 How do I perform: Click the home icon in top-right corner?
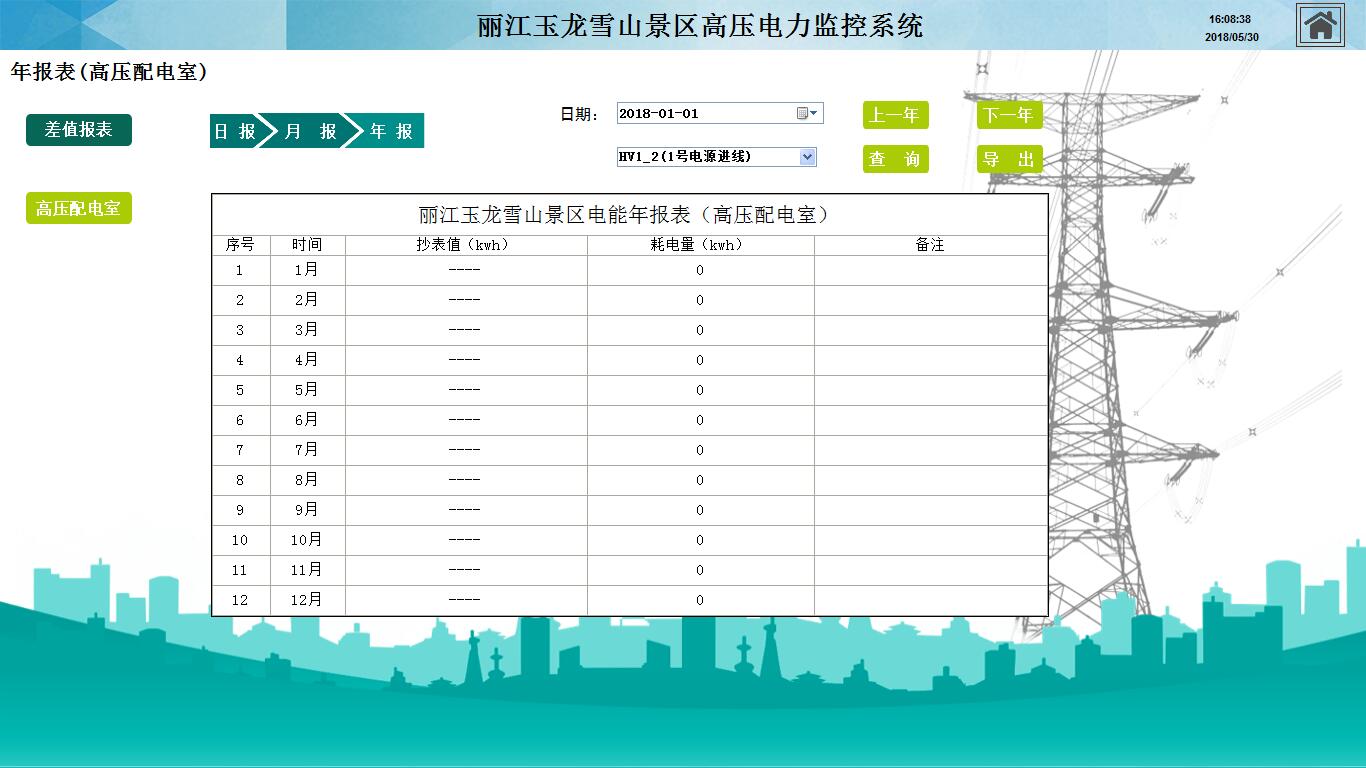[1320, 25]
